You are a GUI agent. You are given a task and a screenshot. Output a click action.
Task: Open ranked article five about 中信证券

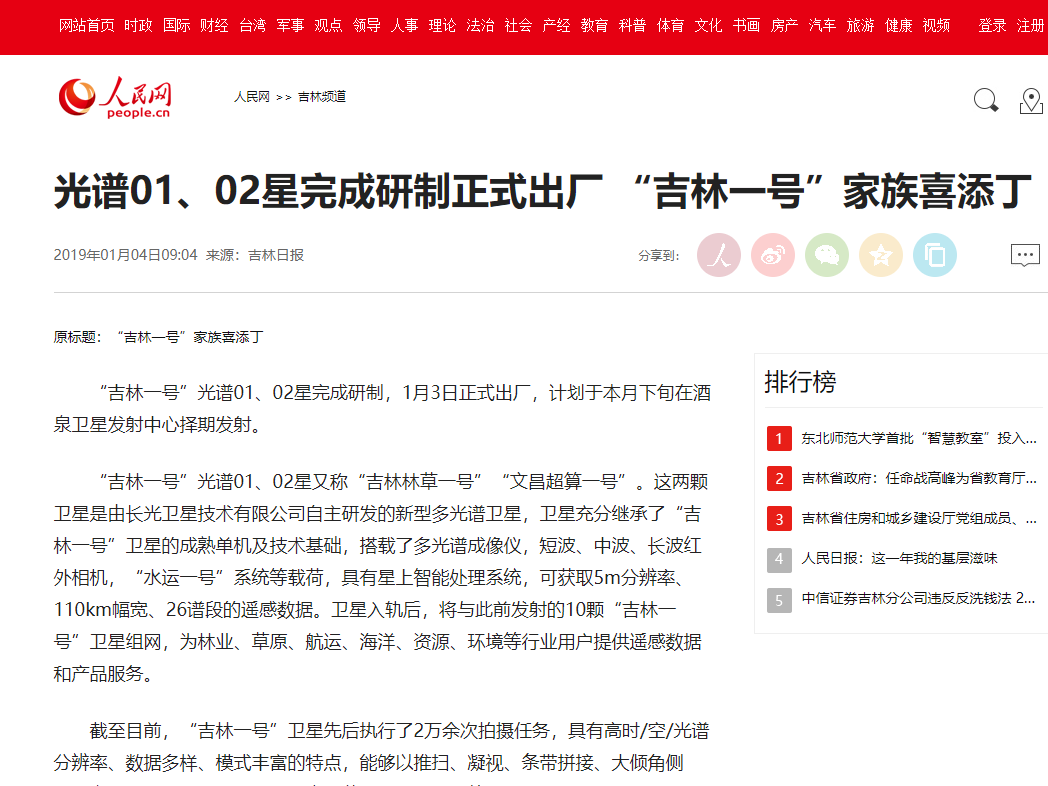918,599
